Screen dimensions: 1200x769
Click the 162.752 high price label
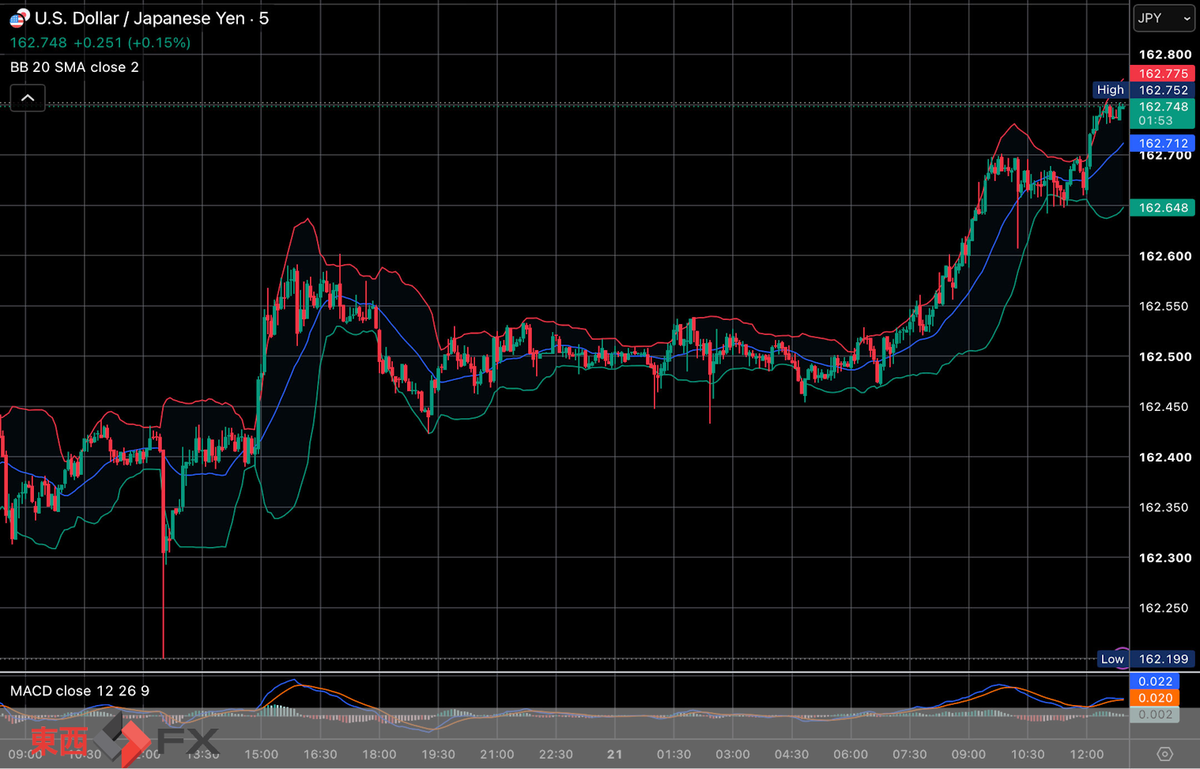[x=1162, y=90]
